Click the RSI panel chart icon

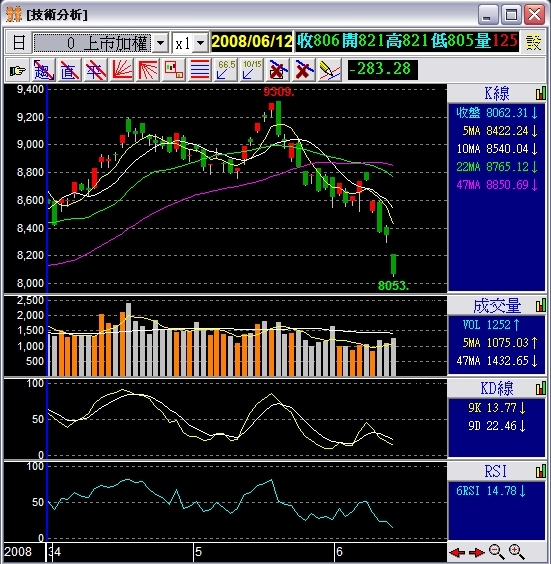(541, 471)
